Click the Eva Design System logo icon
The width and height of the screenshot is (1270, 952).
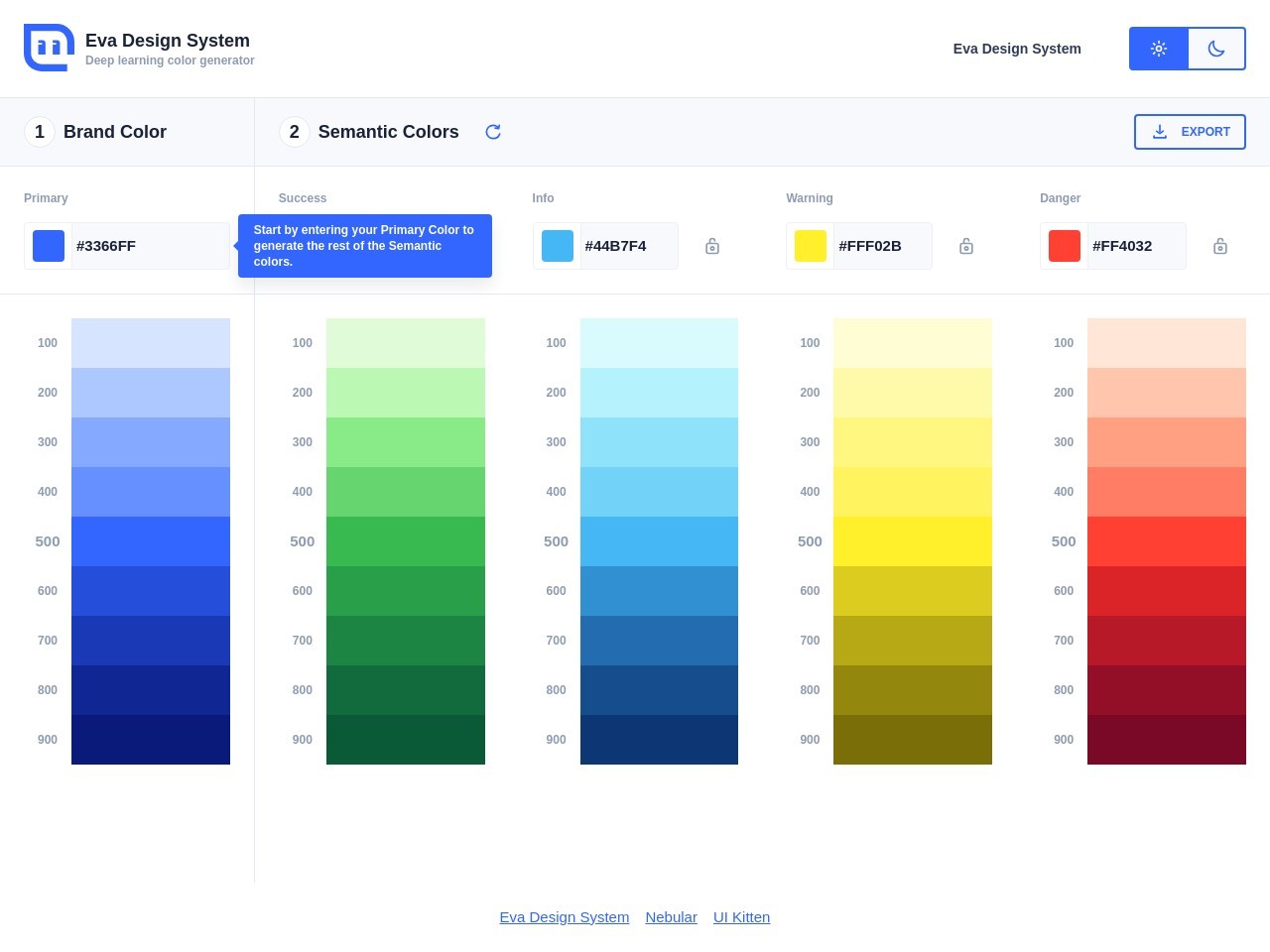48,47
